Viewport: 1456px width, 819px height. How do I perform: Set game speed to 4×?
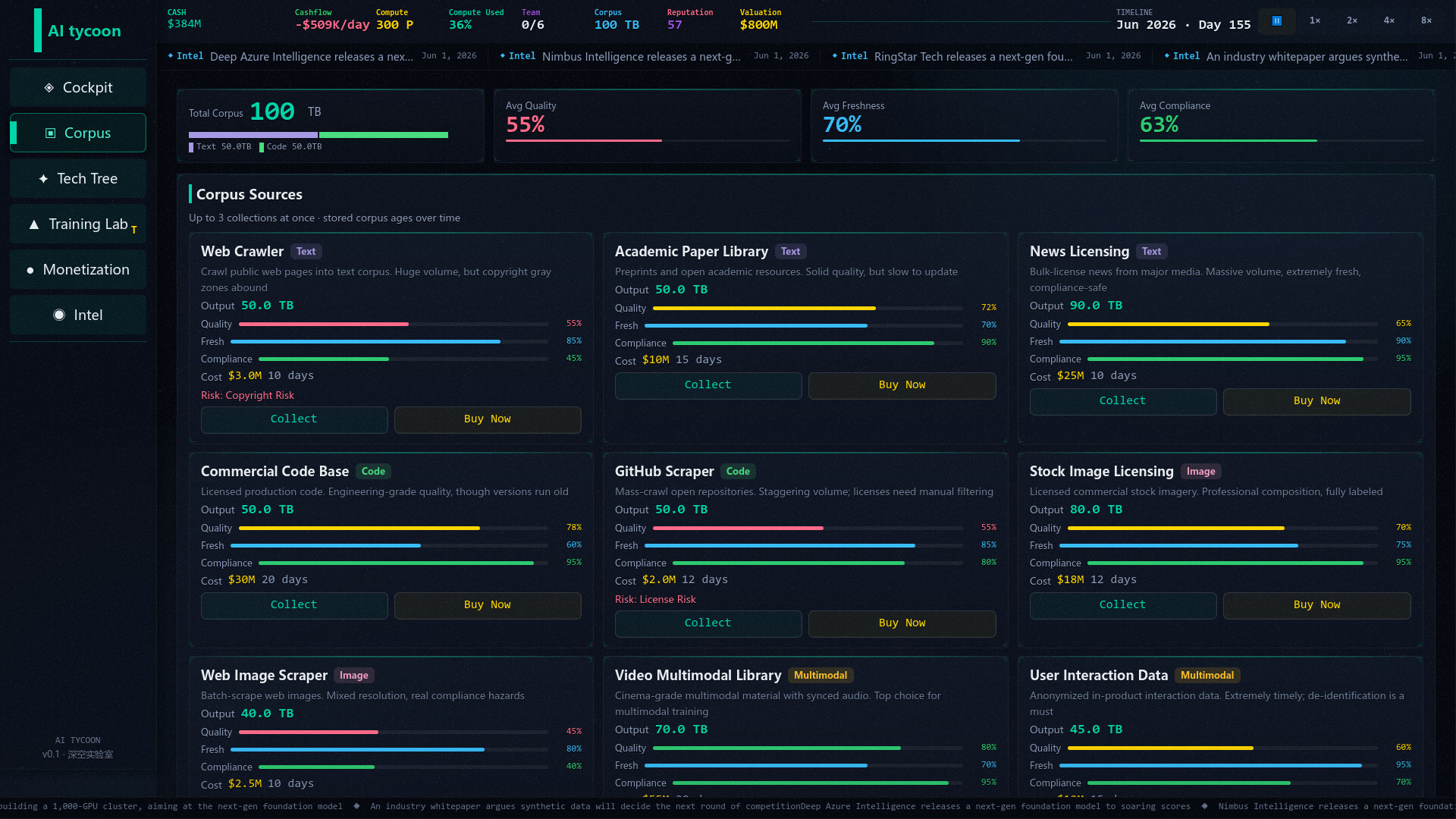[x=1389, y=21]
